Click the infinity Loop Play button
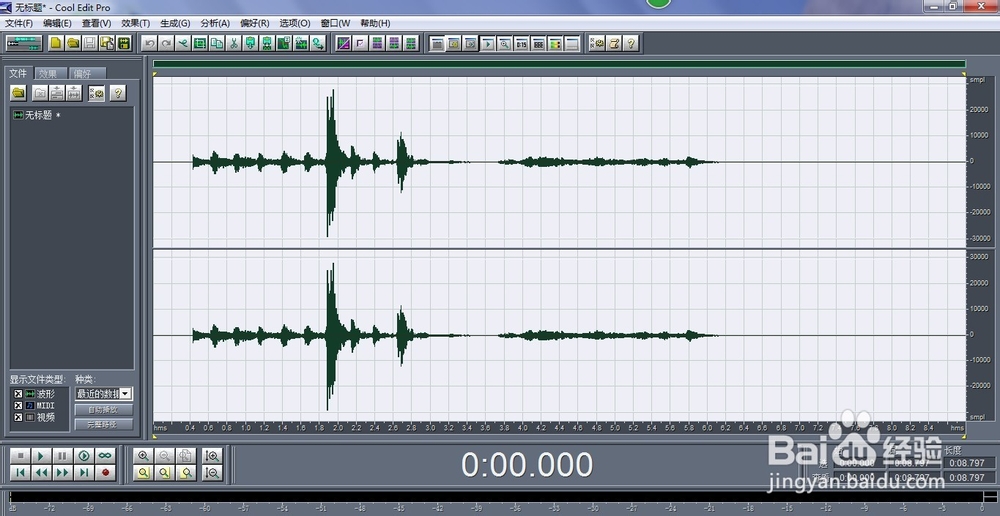 point(105,456)
